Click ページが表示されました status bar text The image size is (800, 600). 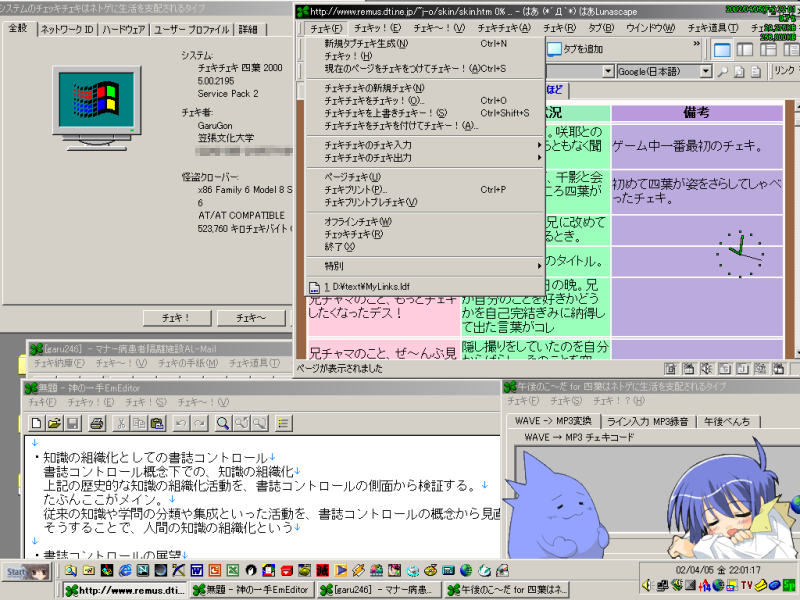click(339, 368)
